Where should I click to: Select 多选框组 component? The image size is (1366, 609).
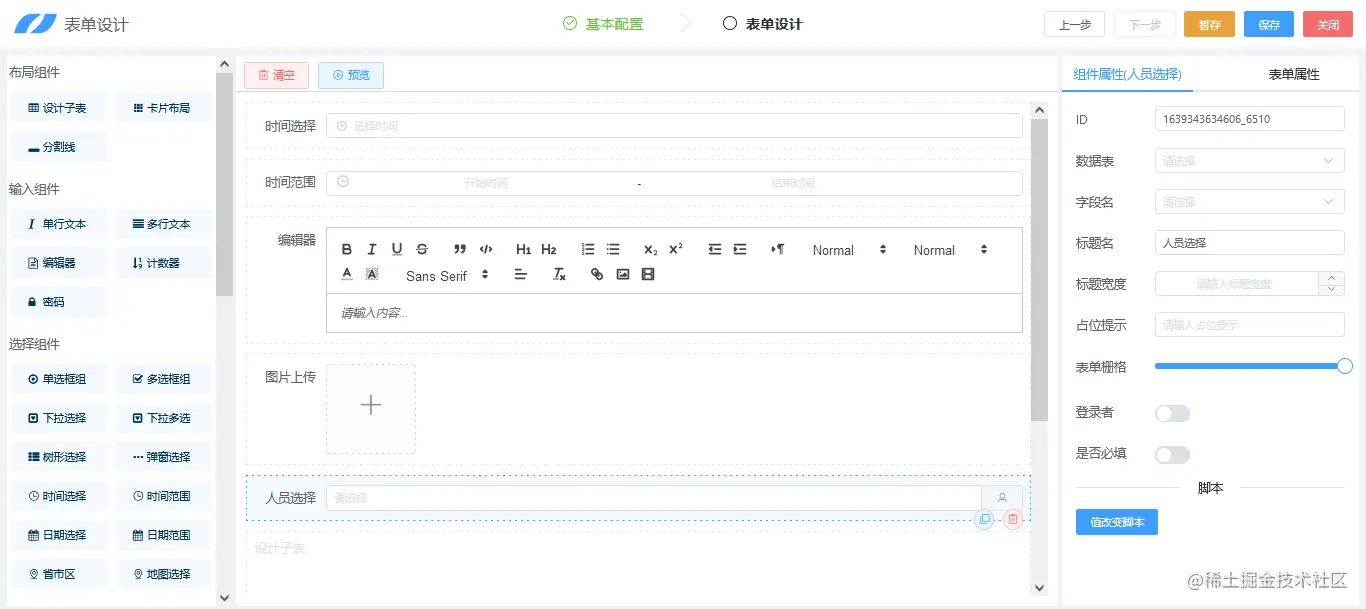tap(162, 379)
